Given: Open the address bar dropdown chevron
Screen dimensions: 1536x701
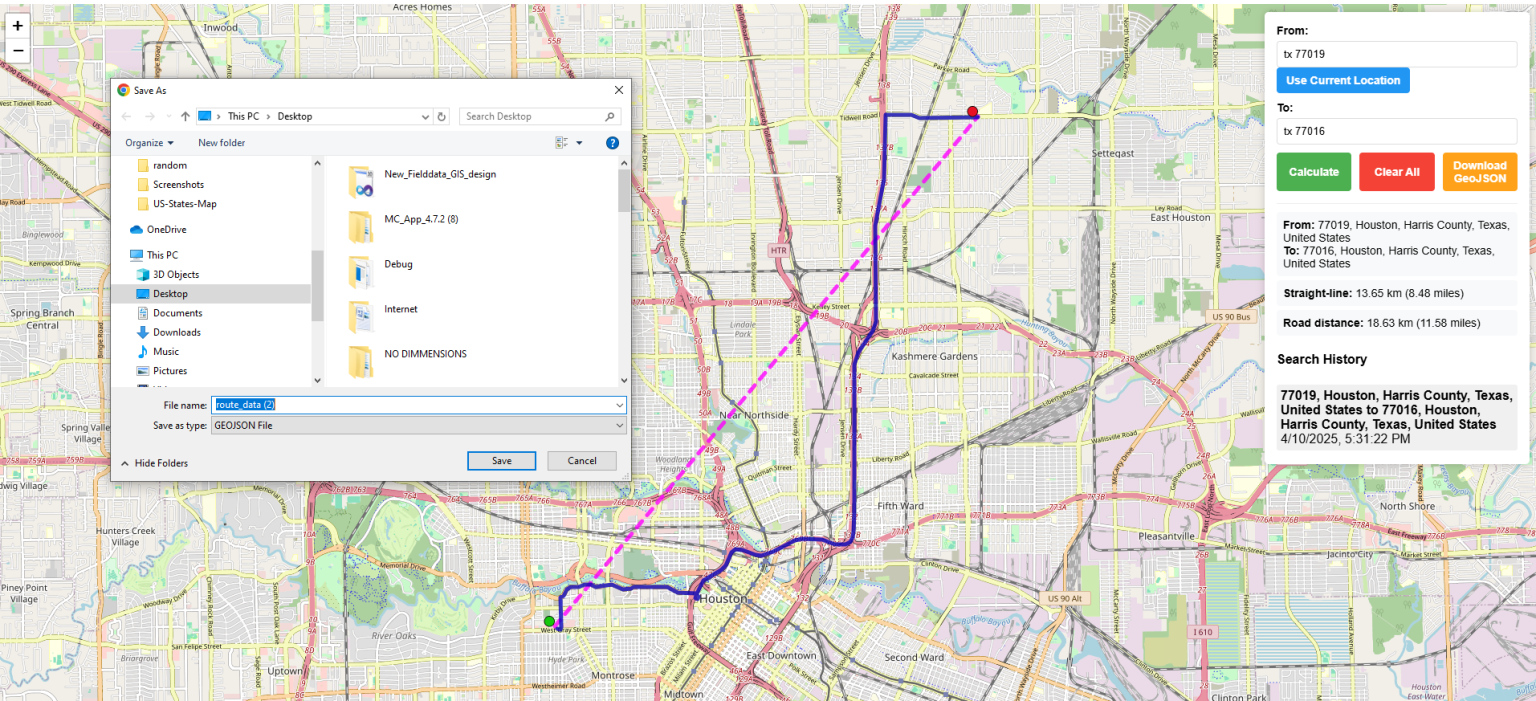Looking at the screenshot, I should (424, 116).
